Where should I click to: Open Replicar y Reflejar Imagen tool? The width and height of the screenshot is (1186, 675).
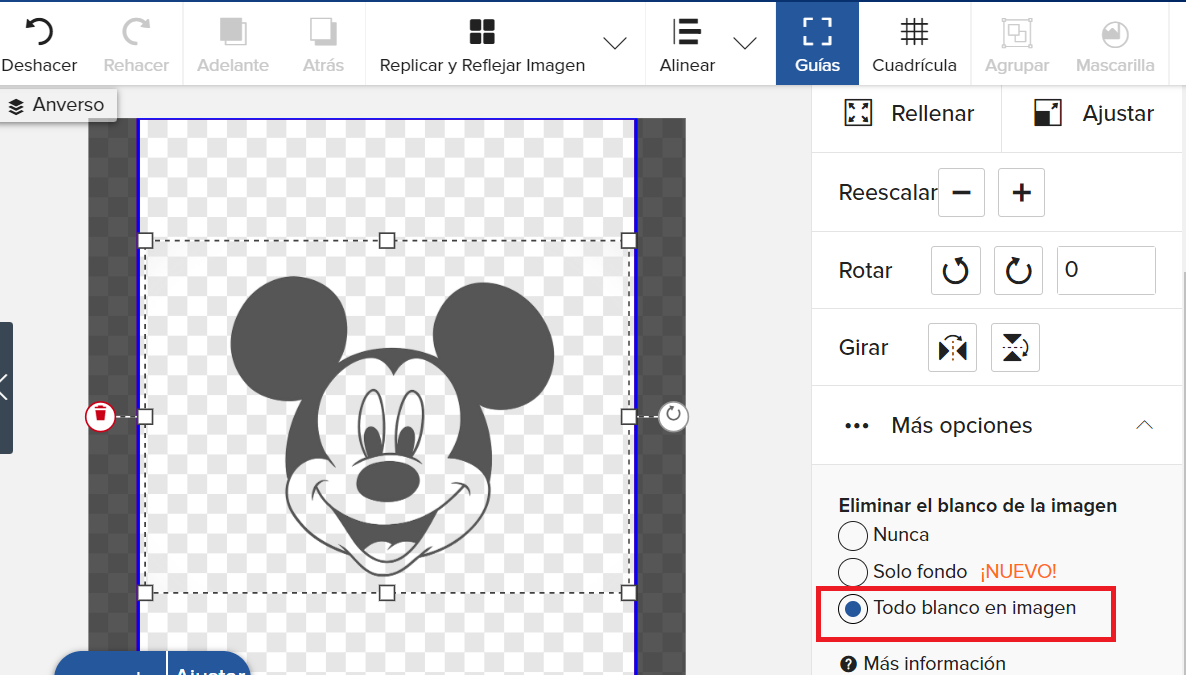482,44
